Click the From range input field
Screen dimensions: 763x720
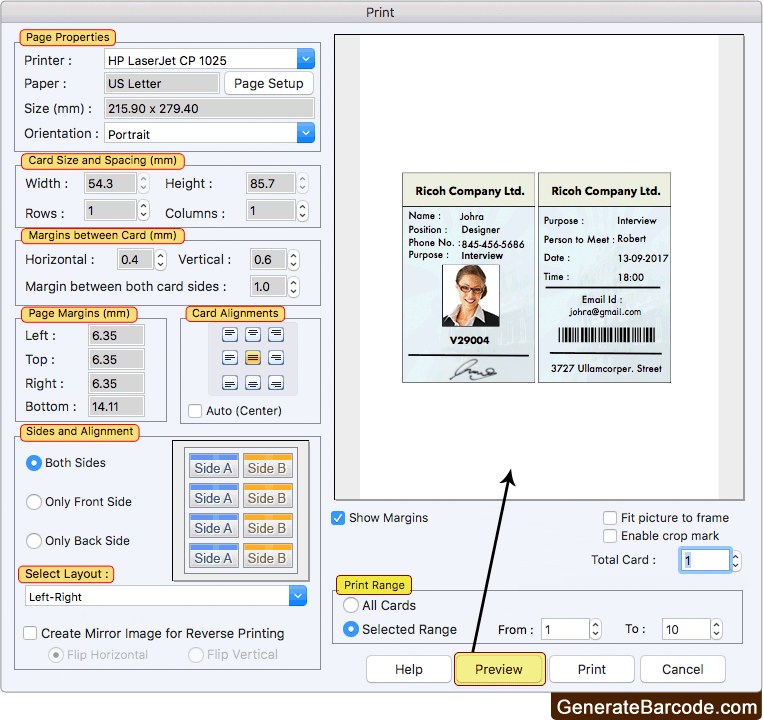point(565,629)
